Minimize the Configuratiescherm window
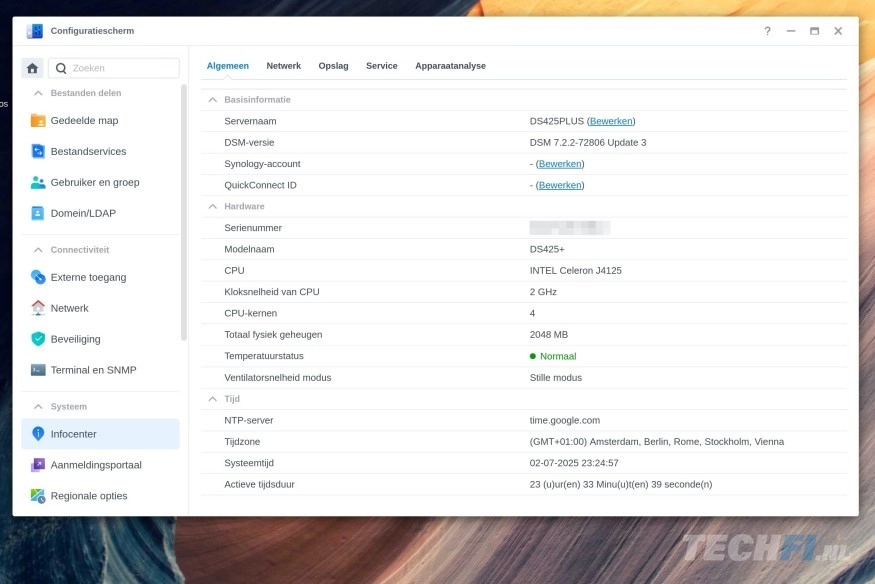This screenshot has width=875, height=584. point(791,31)
